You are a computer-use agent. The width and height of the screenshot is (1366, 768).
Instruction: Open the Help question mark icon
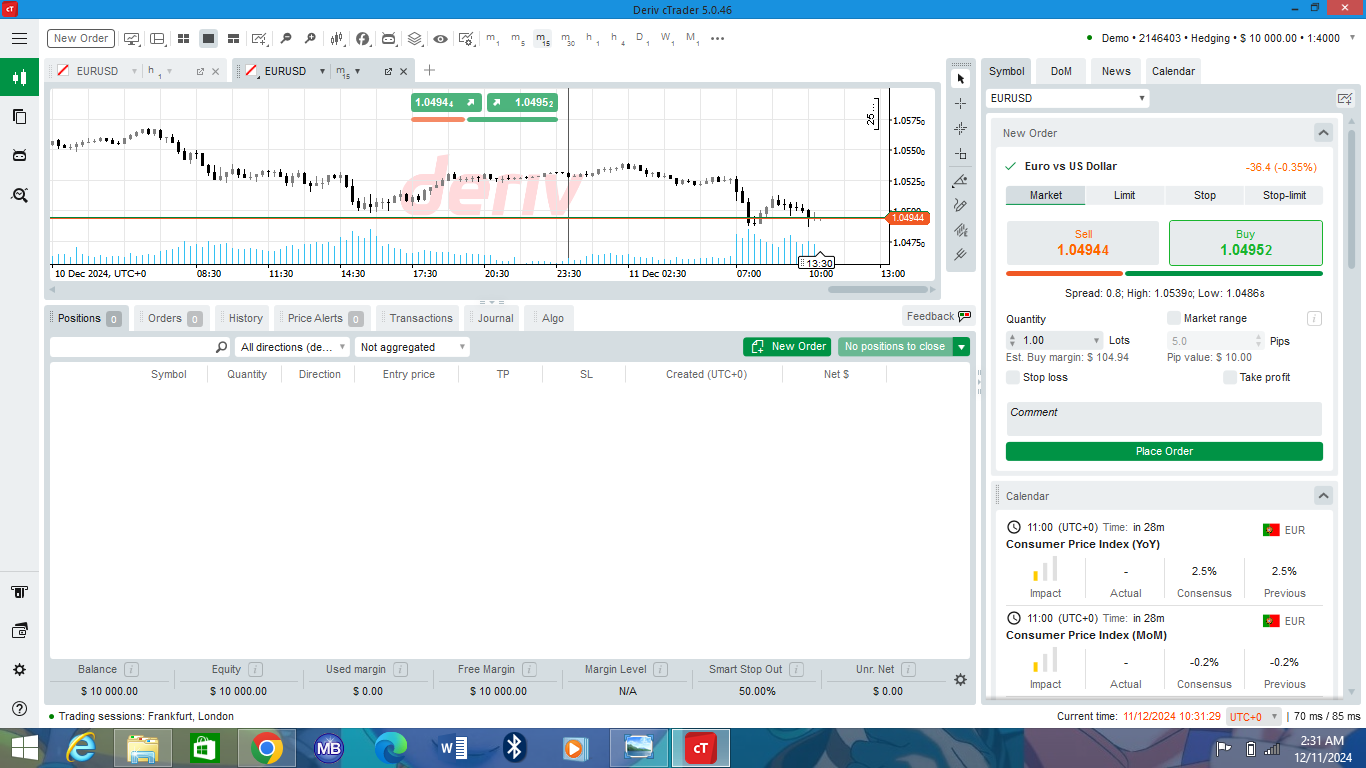(x=19, y=709)
